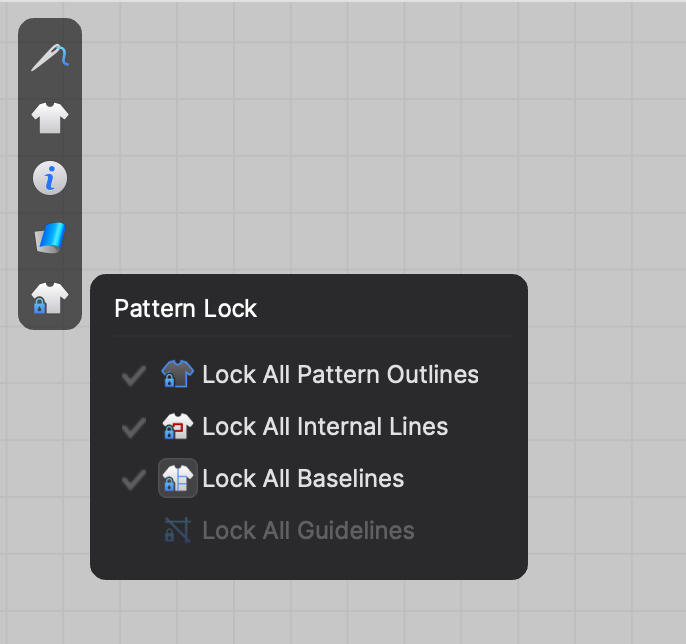
Task: Select the blue fabric sheet icon
Action: click(50, 238)
